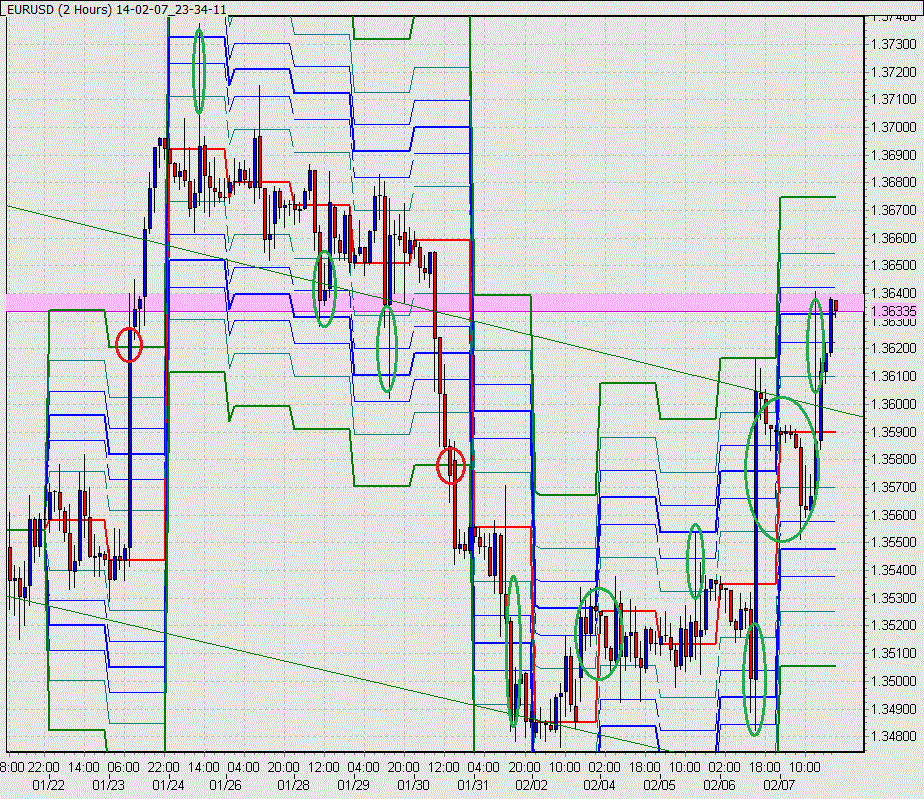Select the 1.36500 price level label
This screenshot has width=924, height=799.
[x=893, y=265]
